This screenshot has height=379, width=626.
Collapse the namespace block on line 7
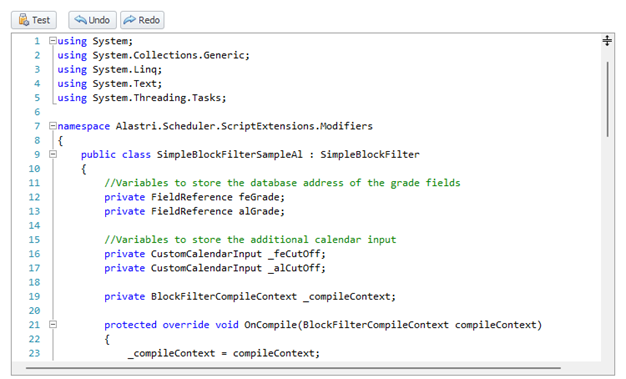(53, 126)
